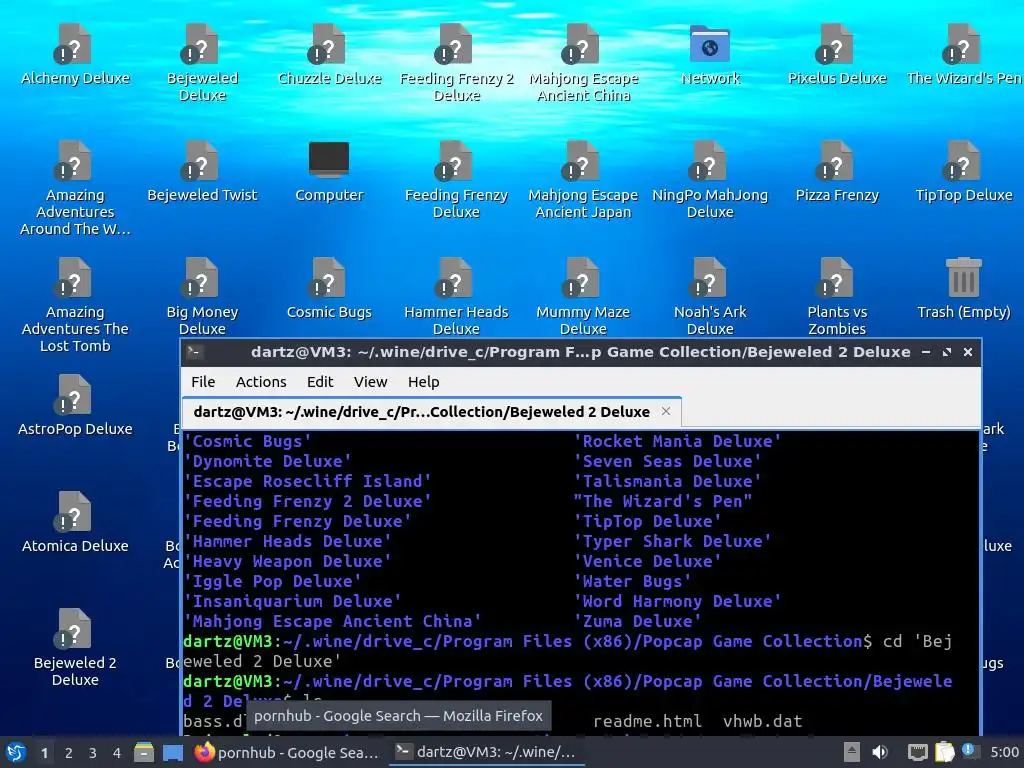Viewport: 1024px width, 768px height.
Task: Select Mahjong Escape Ancient China desktop icon
Action: pyautogui.click(x=583, y=62)
